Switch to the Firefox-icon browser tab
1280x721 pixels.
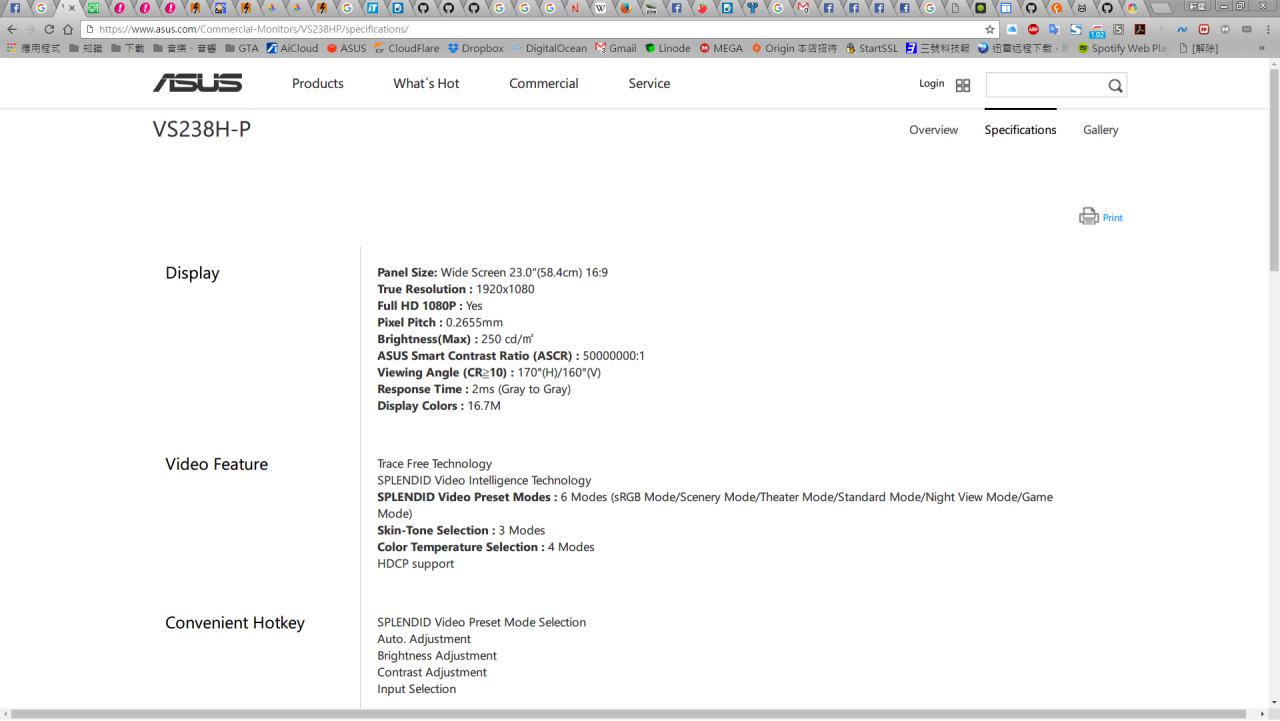626,8
